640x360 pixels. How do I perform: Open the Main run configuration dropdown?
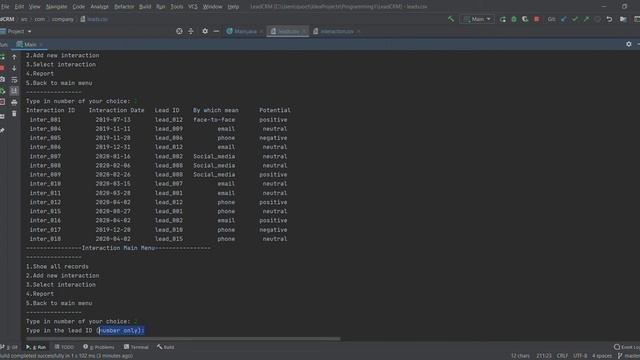tap(477, 19)
